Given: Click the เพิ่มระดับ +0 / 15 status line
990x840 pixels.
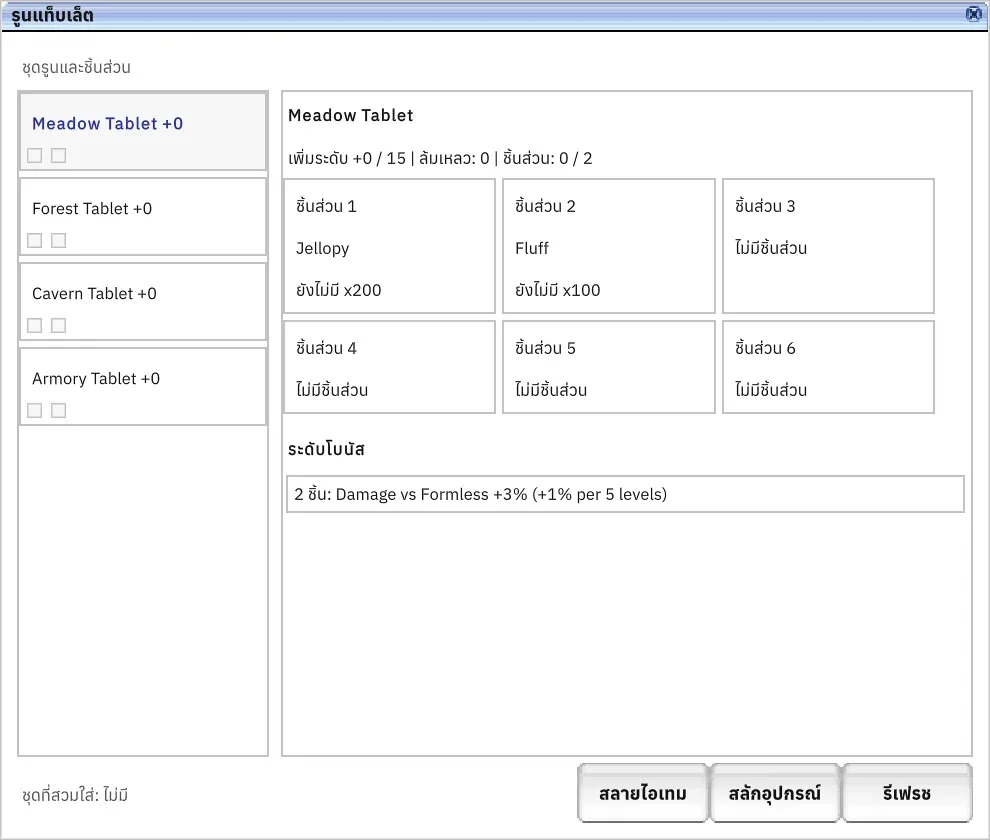Looking at the screenshot, I should pyautogui.click(x=440, y=158).
